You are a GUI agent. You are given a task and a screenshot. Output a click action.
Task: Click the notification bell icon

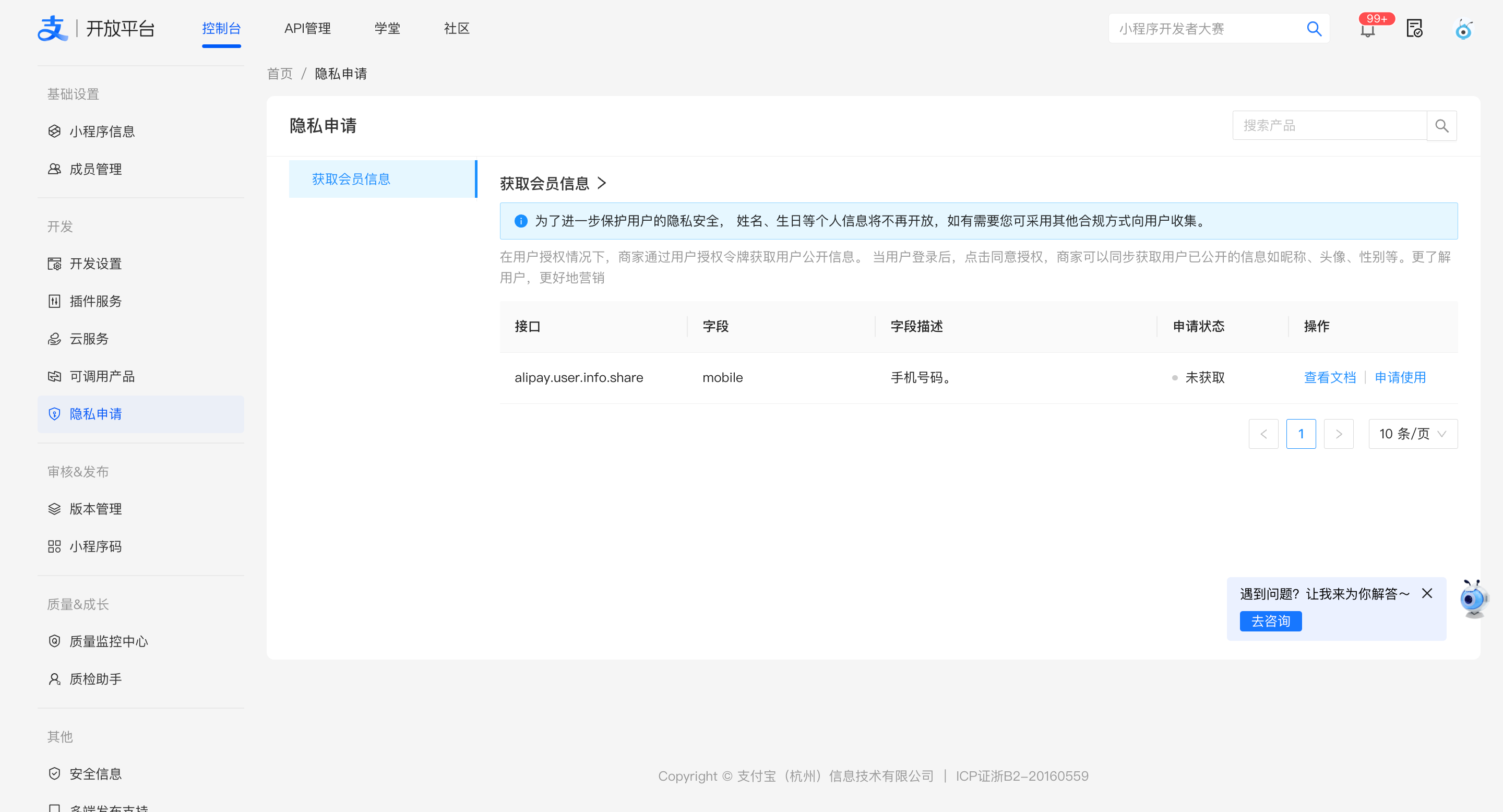(x=1368, y=29)
